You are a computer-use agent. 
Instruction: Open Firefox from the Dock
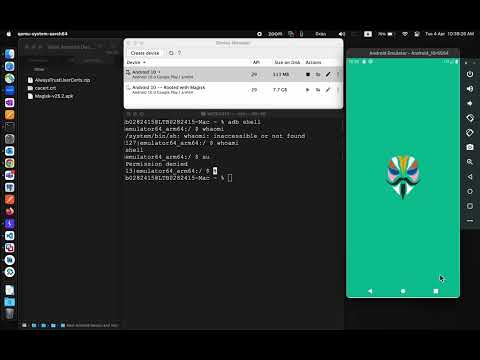coord(10,212)
